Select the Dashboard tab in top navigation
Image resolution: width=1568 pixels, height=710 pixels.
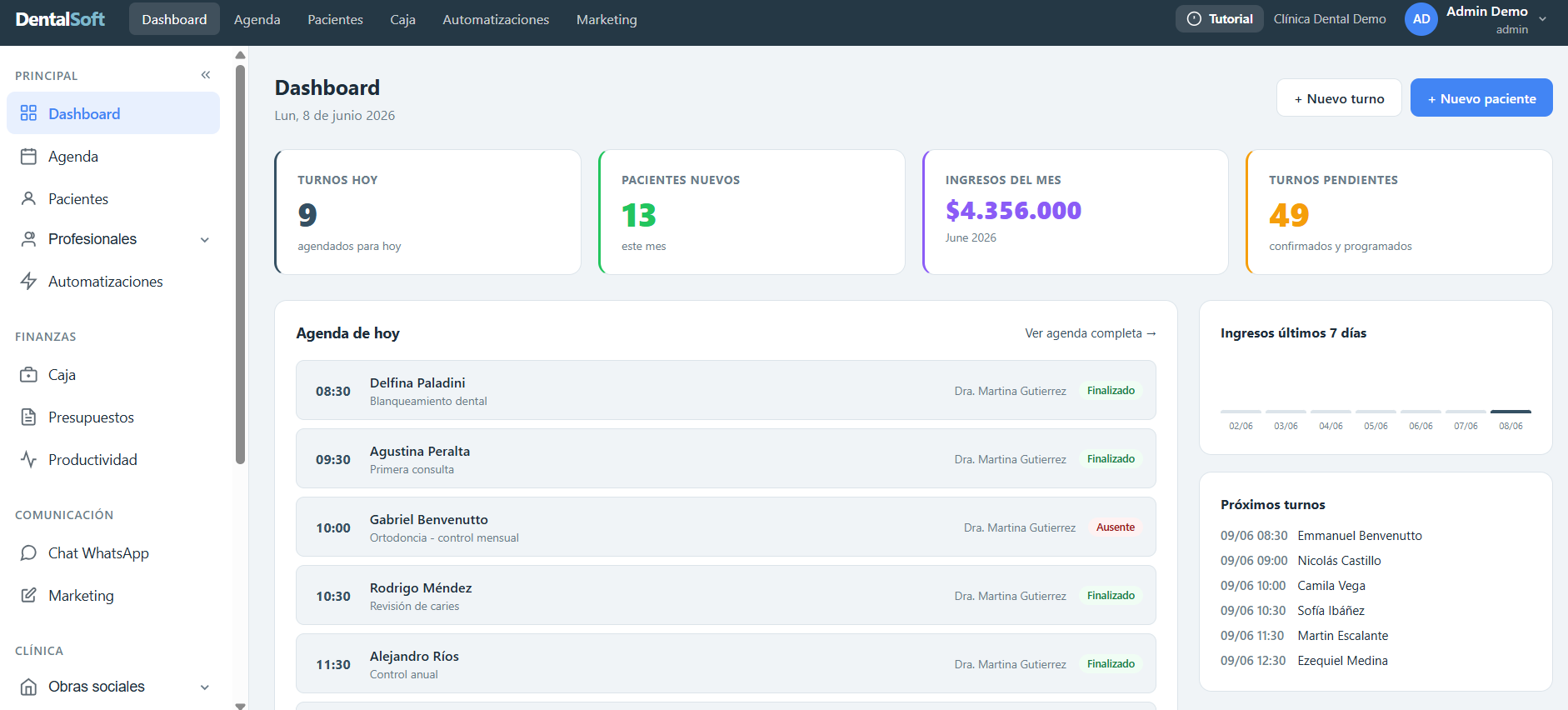click(x=174, y=19)
